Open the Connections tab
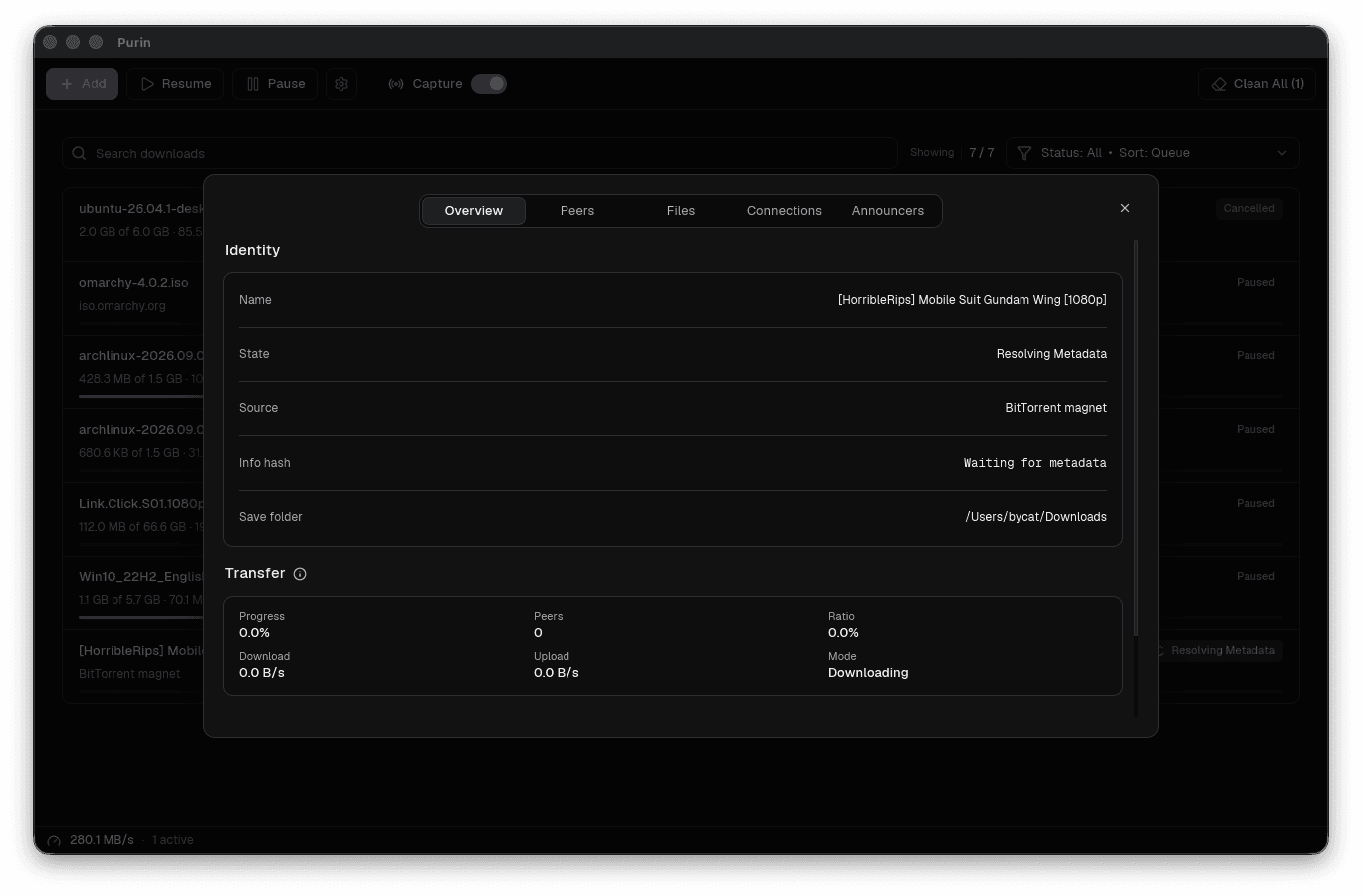1362x896 pixels. click(x=785, y=211)
